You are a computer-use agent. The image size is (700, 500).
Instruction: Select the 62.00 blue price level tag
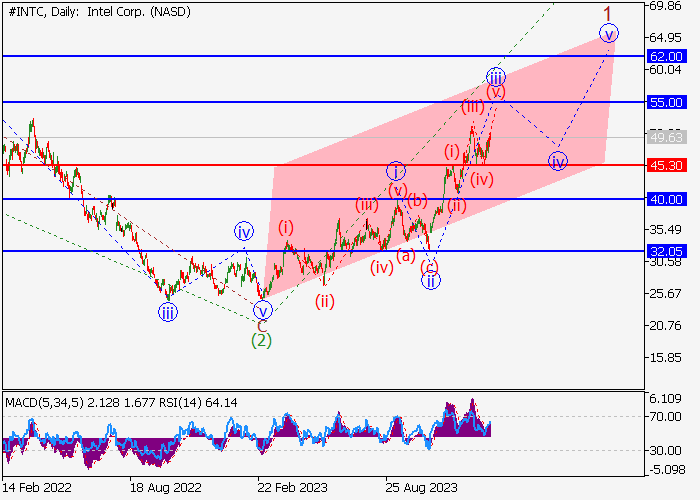click(x=666, y=57)
